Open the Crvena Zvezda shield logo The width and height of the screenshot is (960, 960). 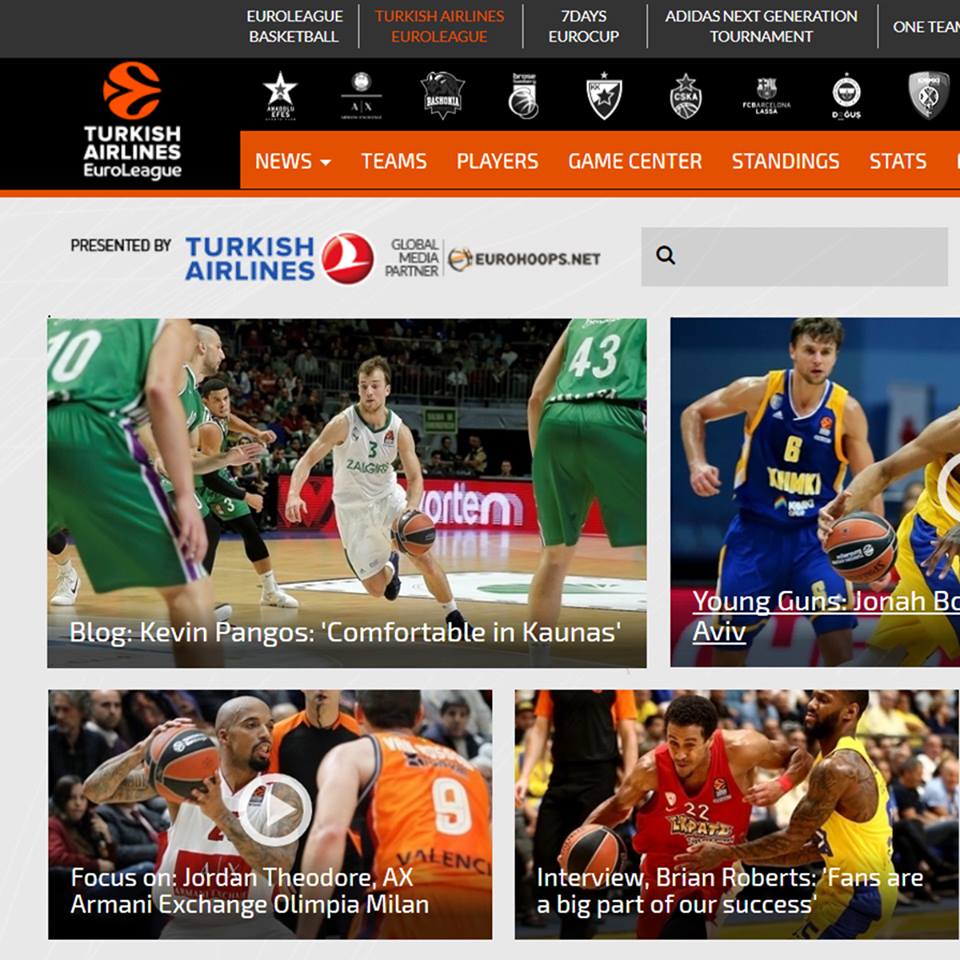(604, 96)
